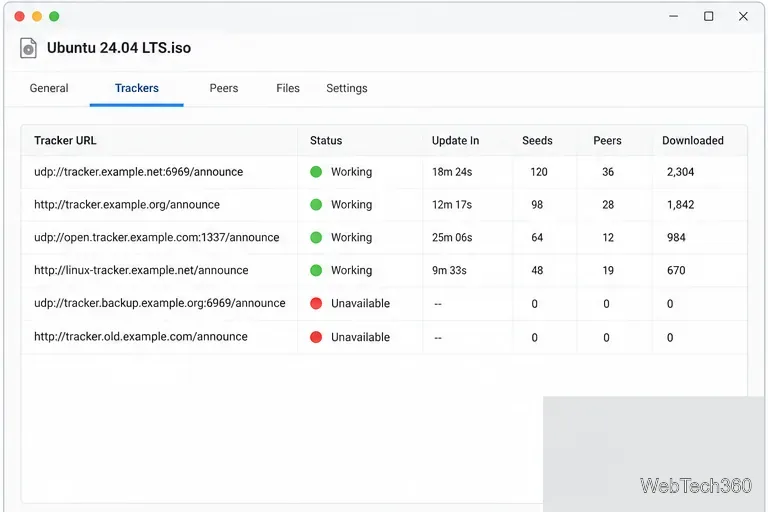The image size is (768, 512).
Task: Click the red macOS close dot
Action: (20, 16)
